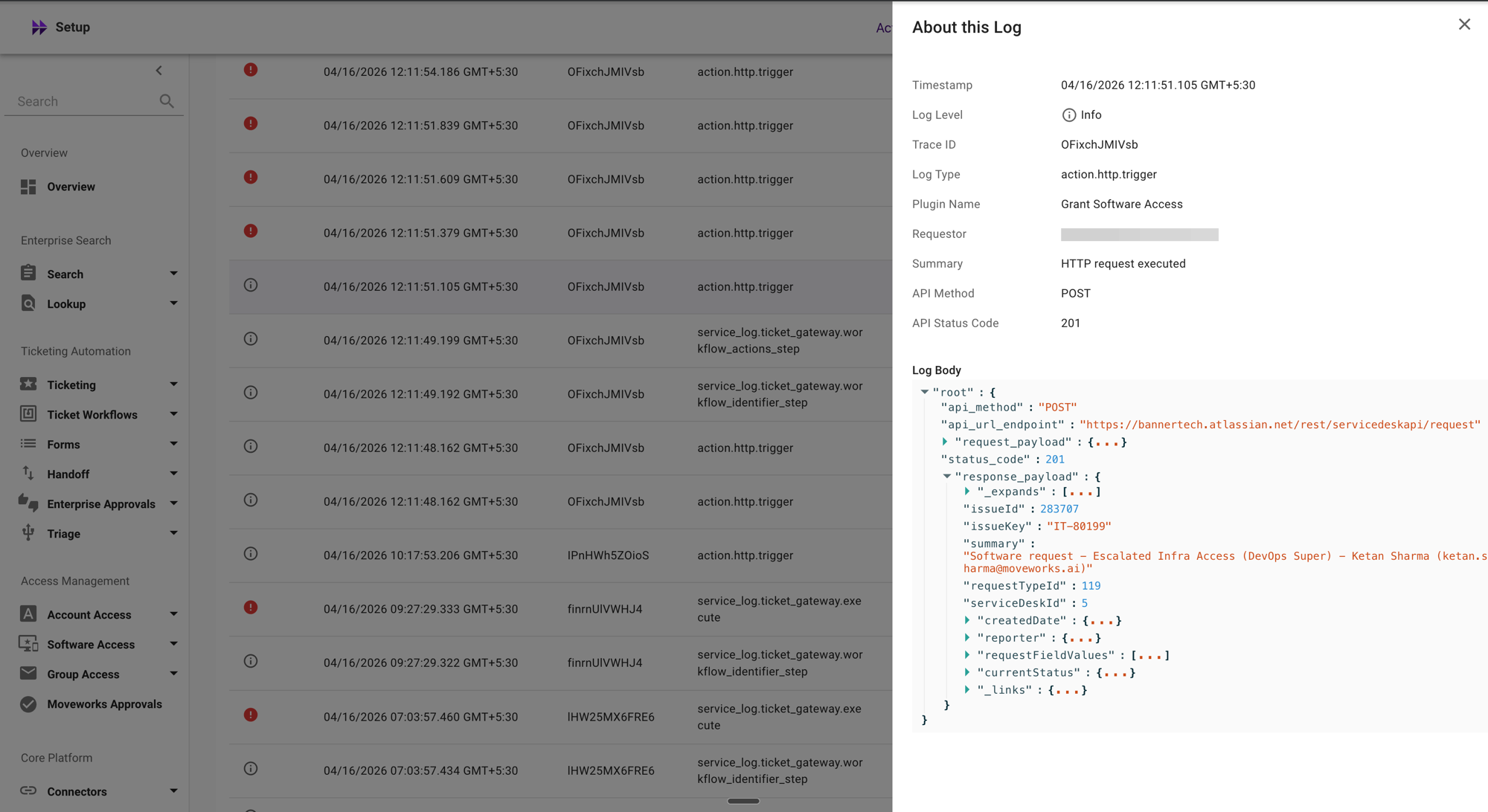1488x812 pixels.
Task: Select the Enterprise Approvals icon
Action: coord(28,503)
